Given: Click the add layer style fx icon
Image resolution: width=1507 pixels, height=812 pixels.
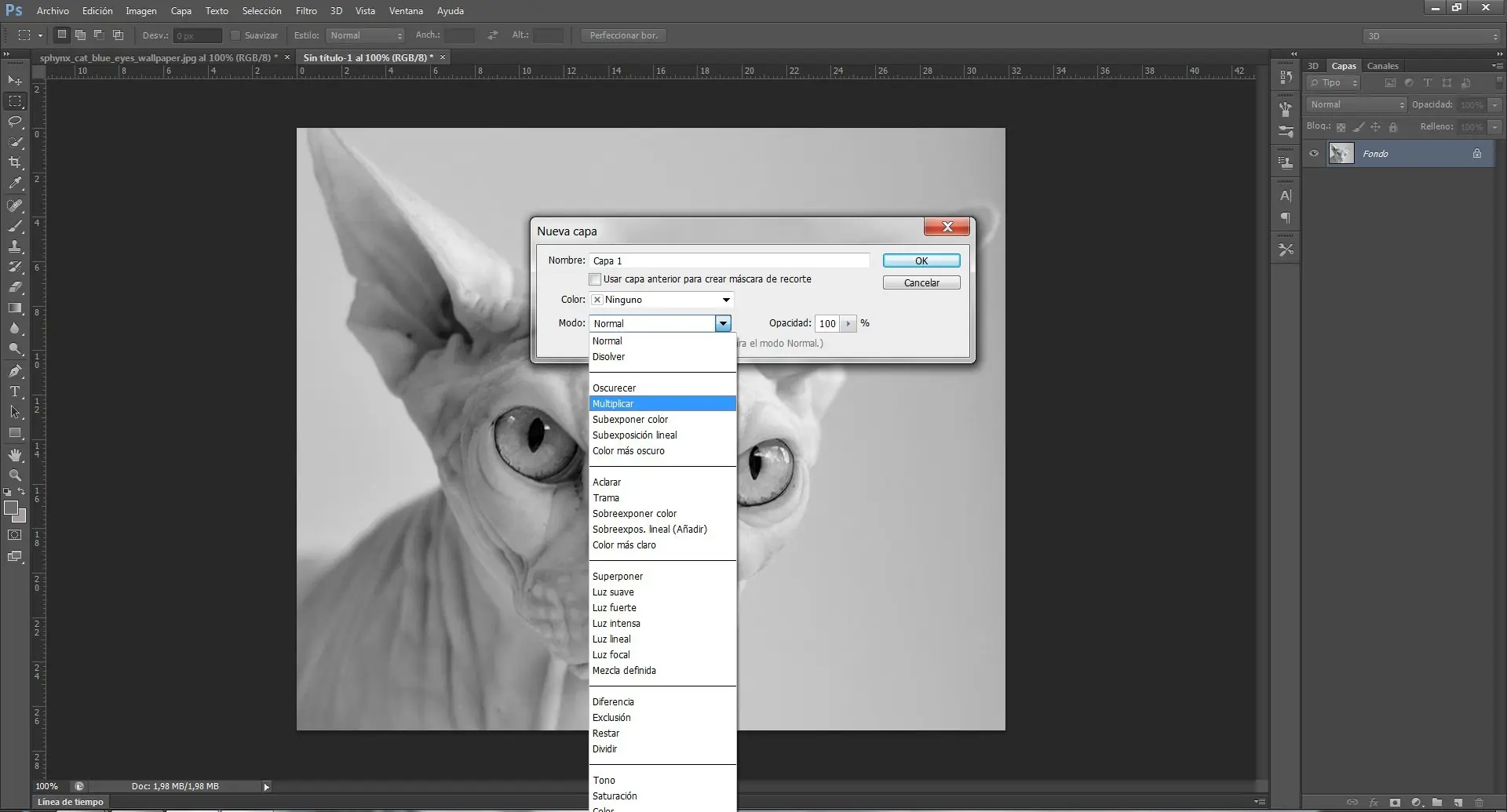Looking at the screenshot, I should click(x=1374, y=803).
